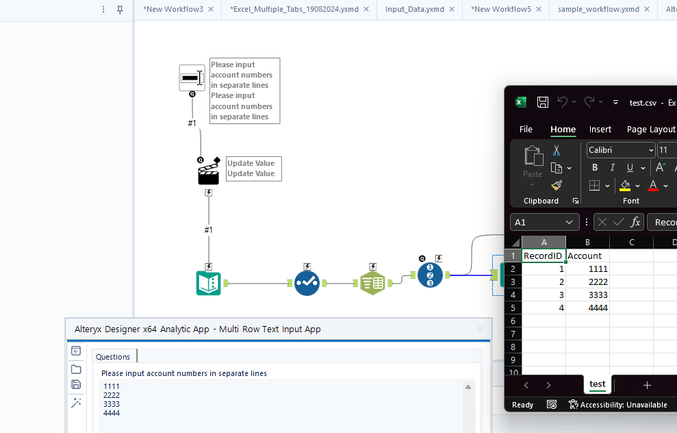Click the Excel Save icon
This screenshot has height=433, width=677.
click(x=543, y=102)
